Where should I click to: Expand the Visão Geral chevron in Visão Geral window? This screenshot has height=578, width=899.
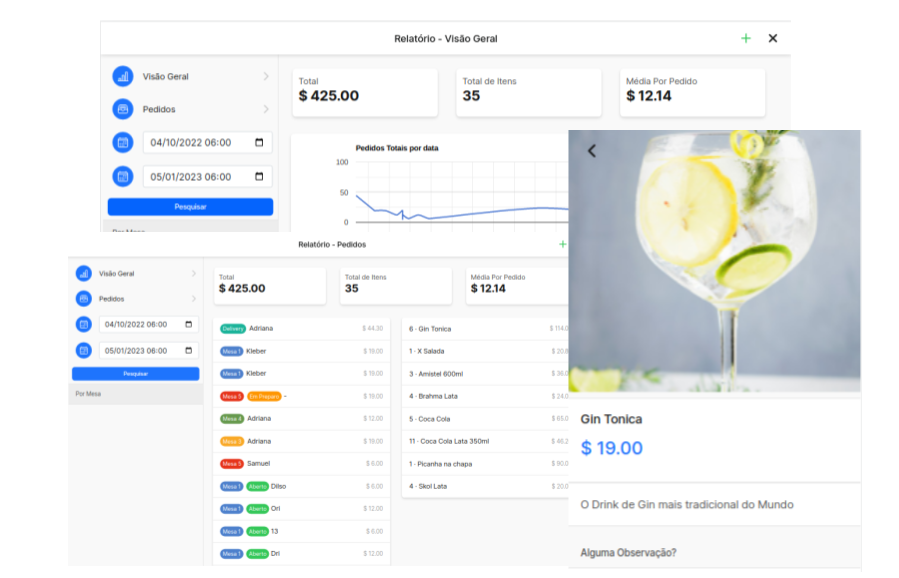coord(266,76)
